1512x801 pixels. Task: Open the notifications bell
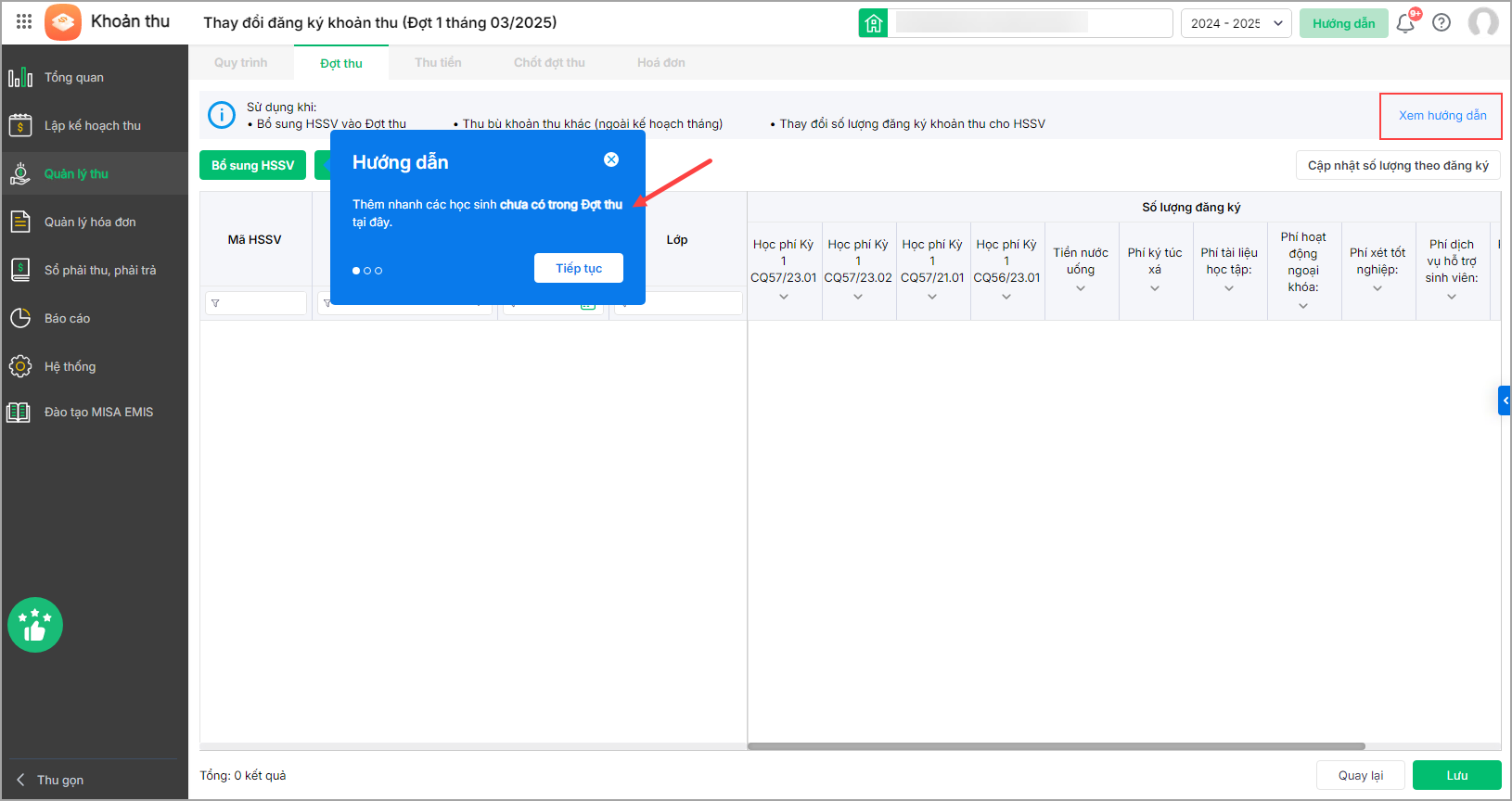point(1405,23)
